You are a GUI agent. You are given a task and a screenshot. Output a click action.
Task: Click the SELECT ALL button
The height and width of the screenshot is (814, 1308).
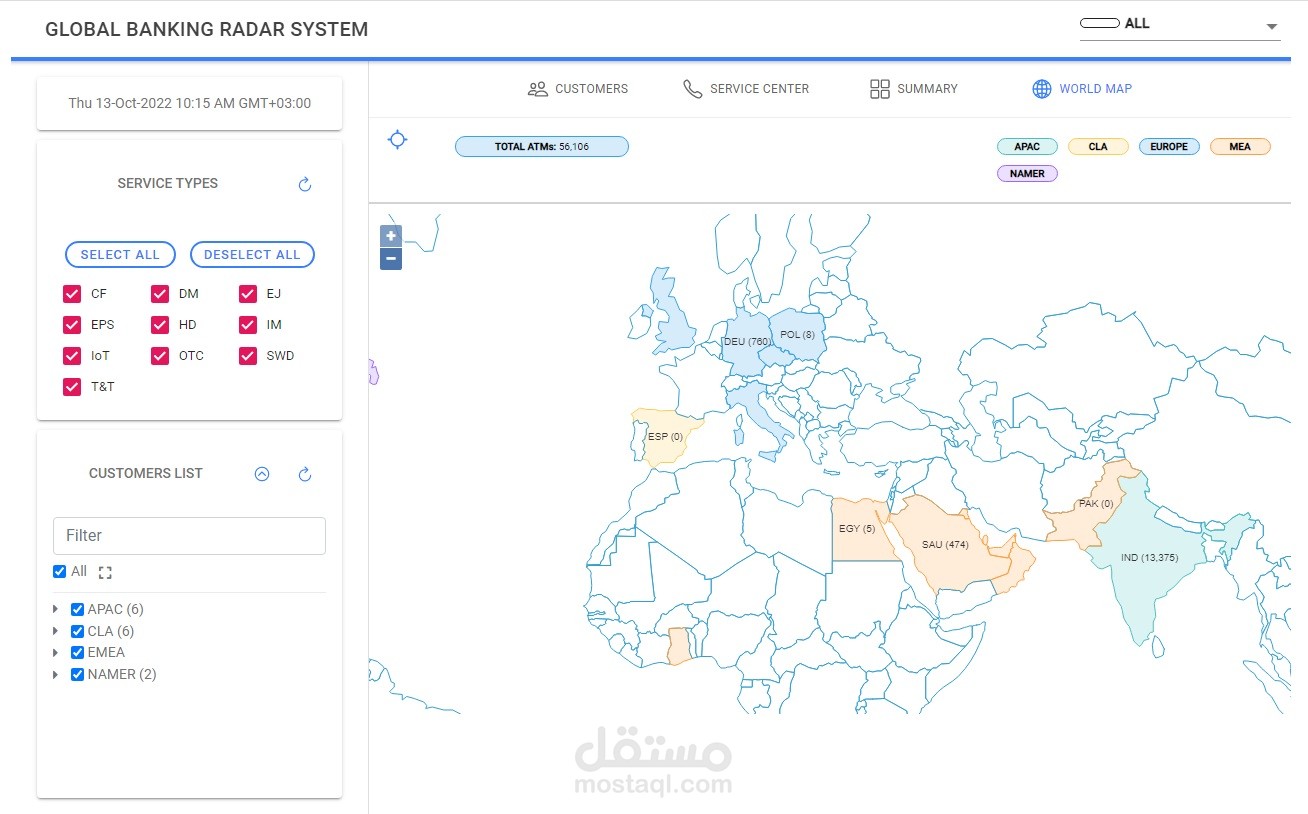120,254
